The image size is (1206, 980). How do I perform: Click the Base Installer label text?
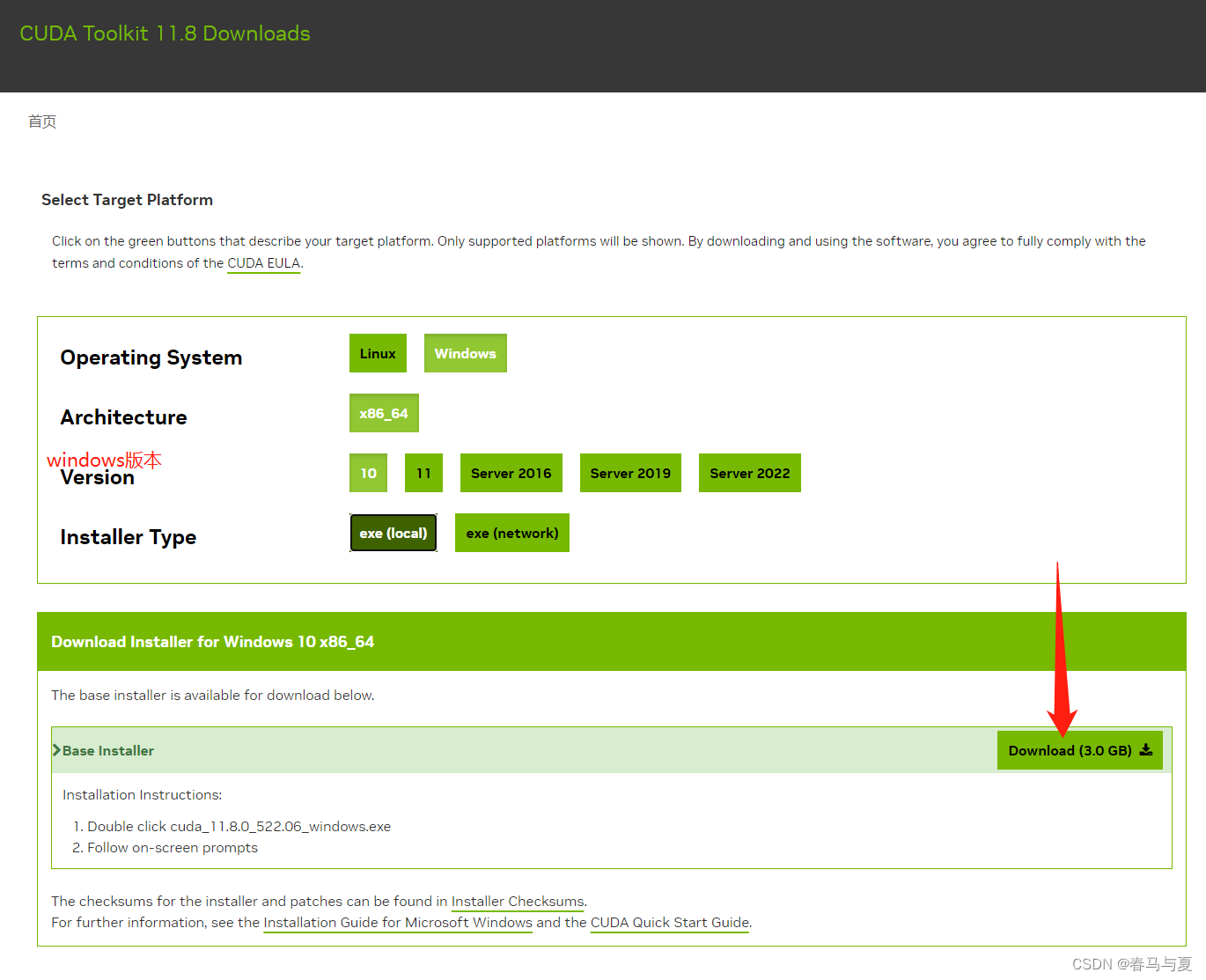[x=108, y=751]
